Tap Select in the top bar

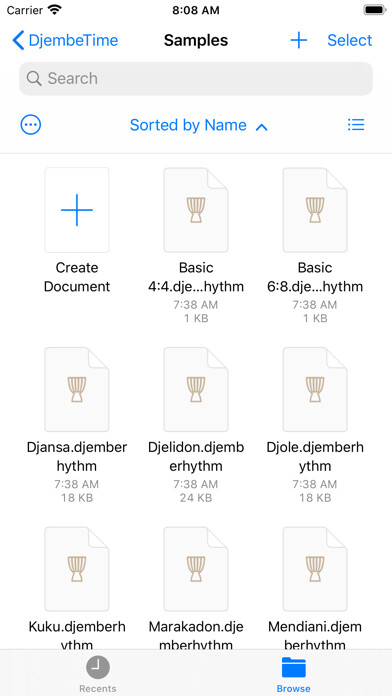tap(350, 40)
